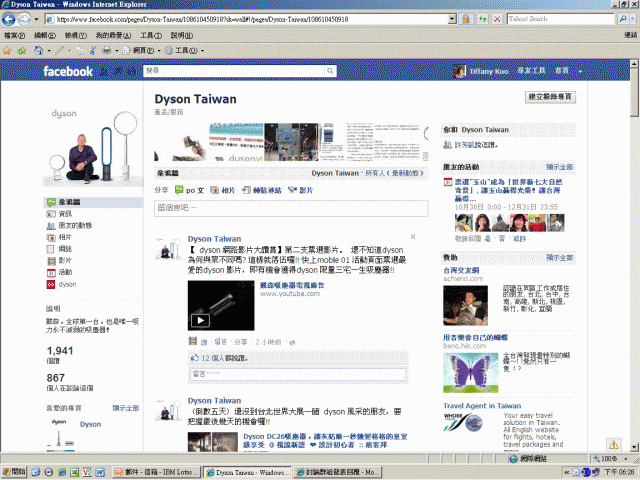This screenshot has width=640, height=480.
Task: Open the Tools (工具) toolbar dropdown
Action: pos(184,51)
